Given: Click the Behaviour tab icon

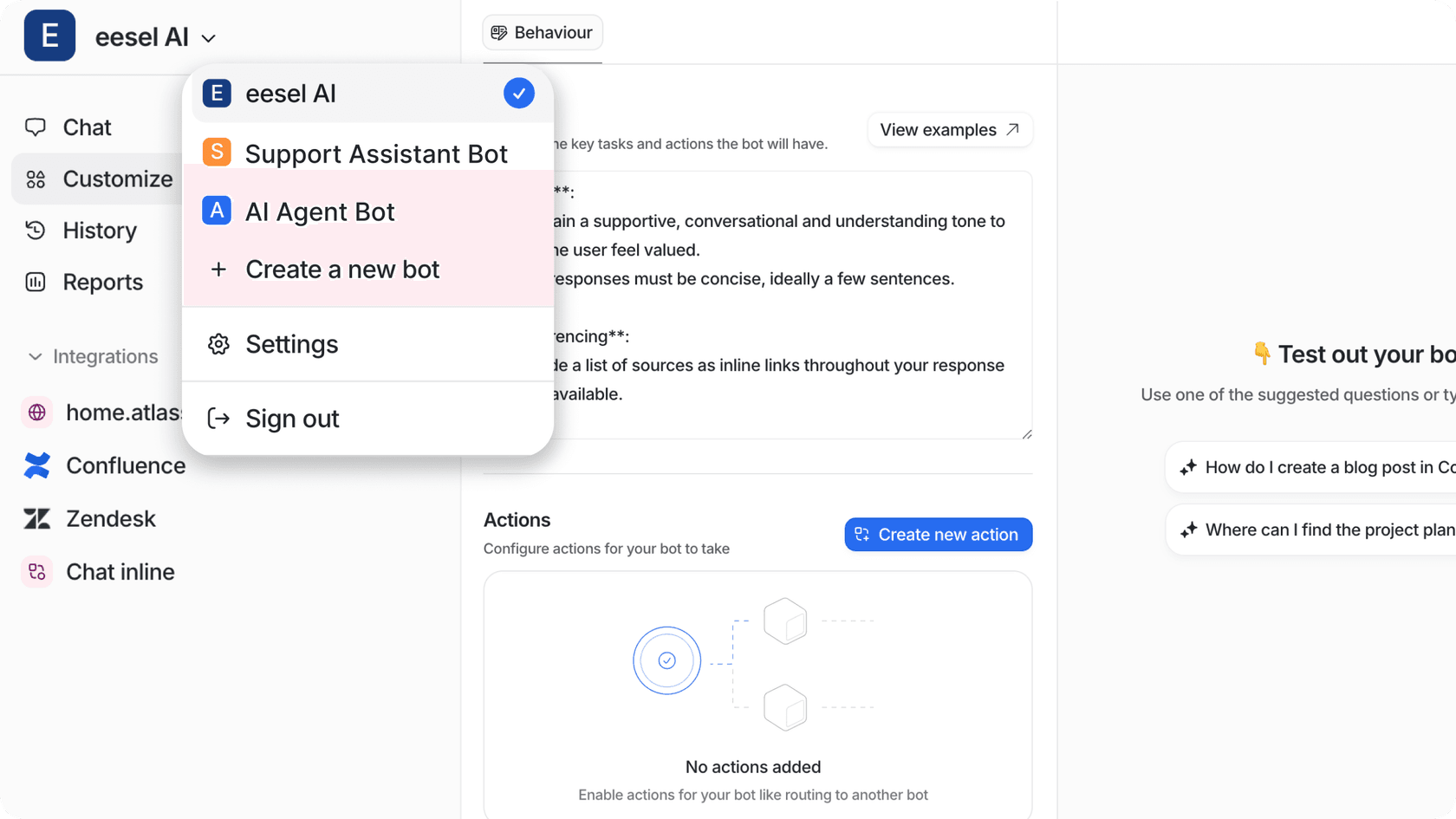Looking at the screenshot, I should coord(499,33).
